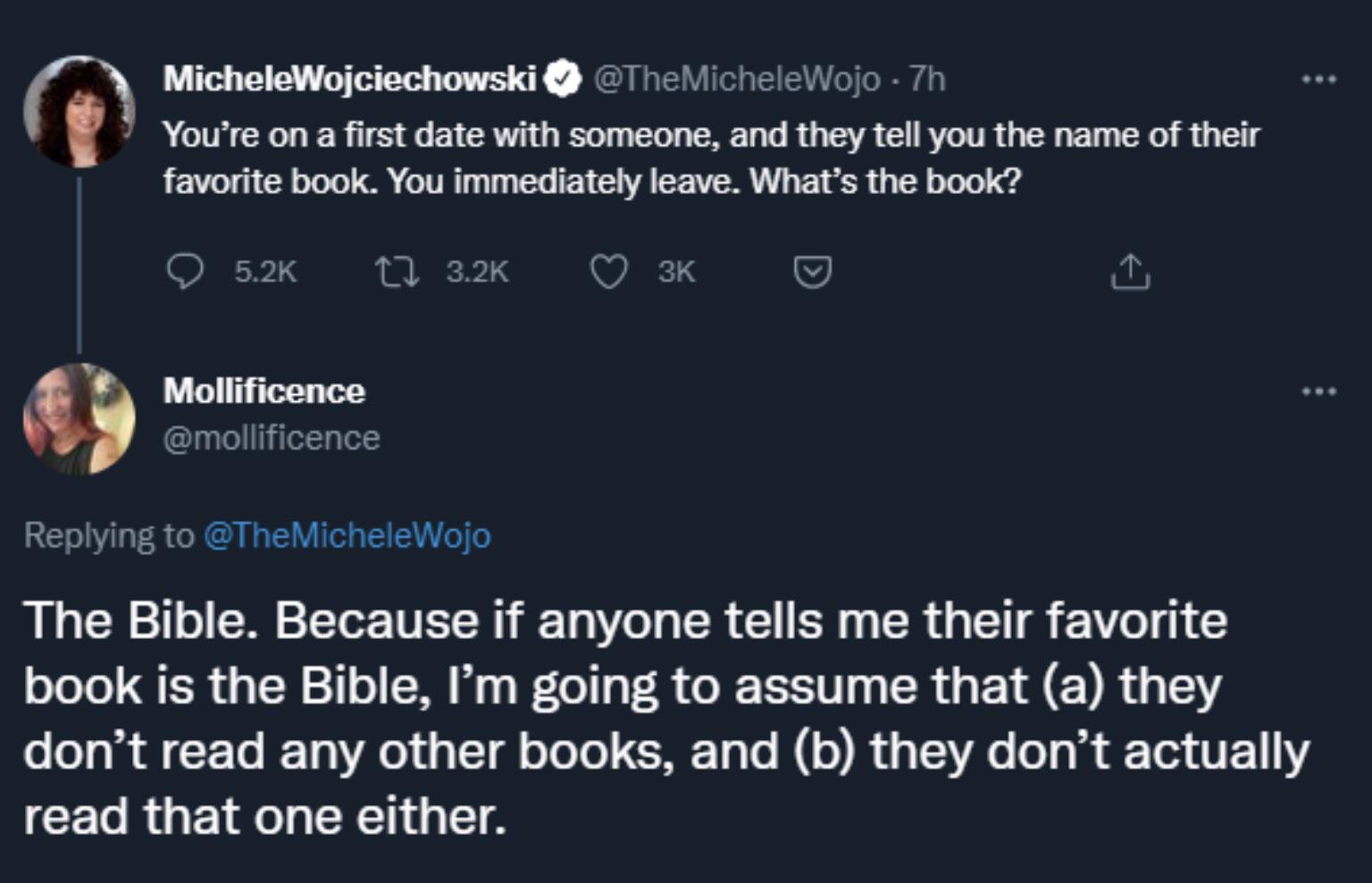Screen dimensions: 1372x883
Task: Like the tweet with the heart icon
Action: pyautogui.click(x=608, y=271)
